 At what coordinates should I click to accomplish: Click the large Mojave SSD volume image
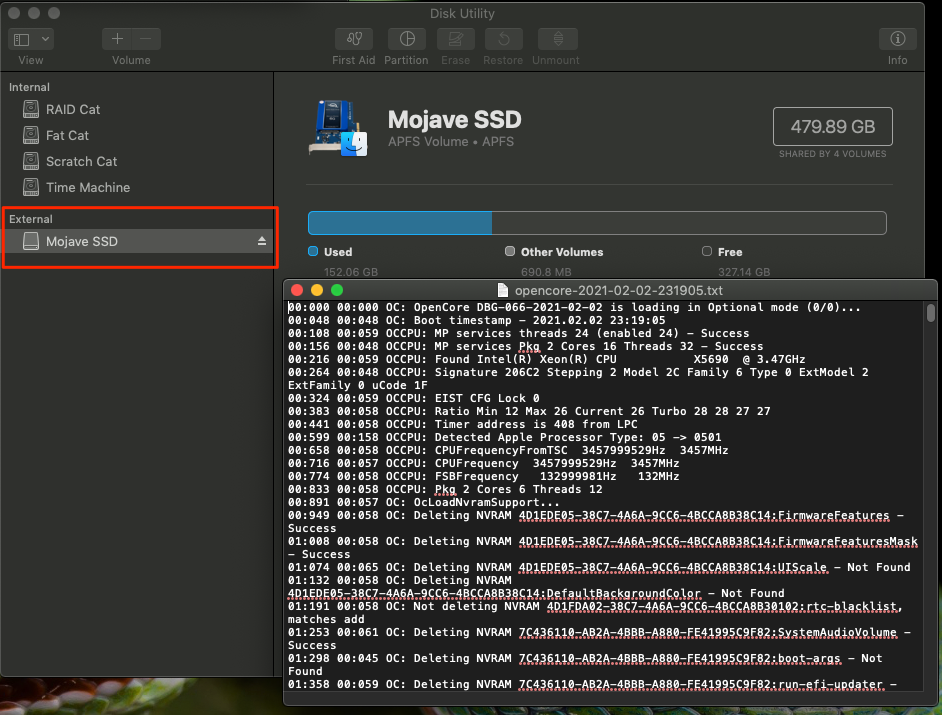click(x=338, y=128)
